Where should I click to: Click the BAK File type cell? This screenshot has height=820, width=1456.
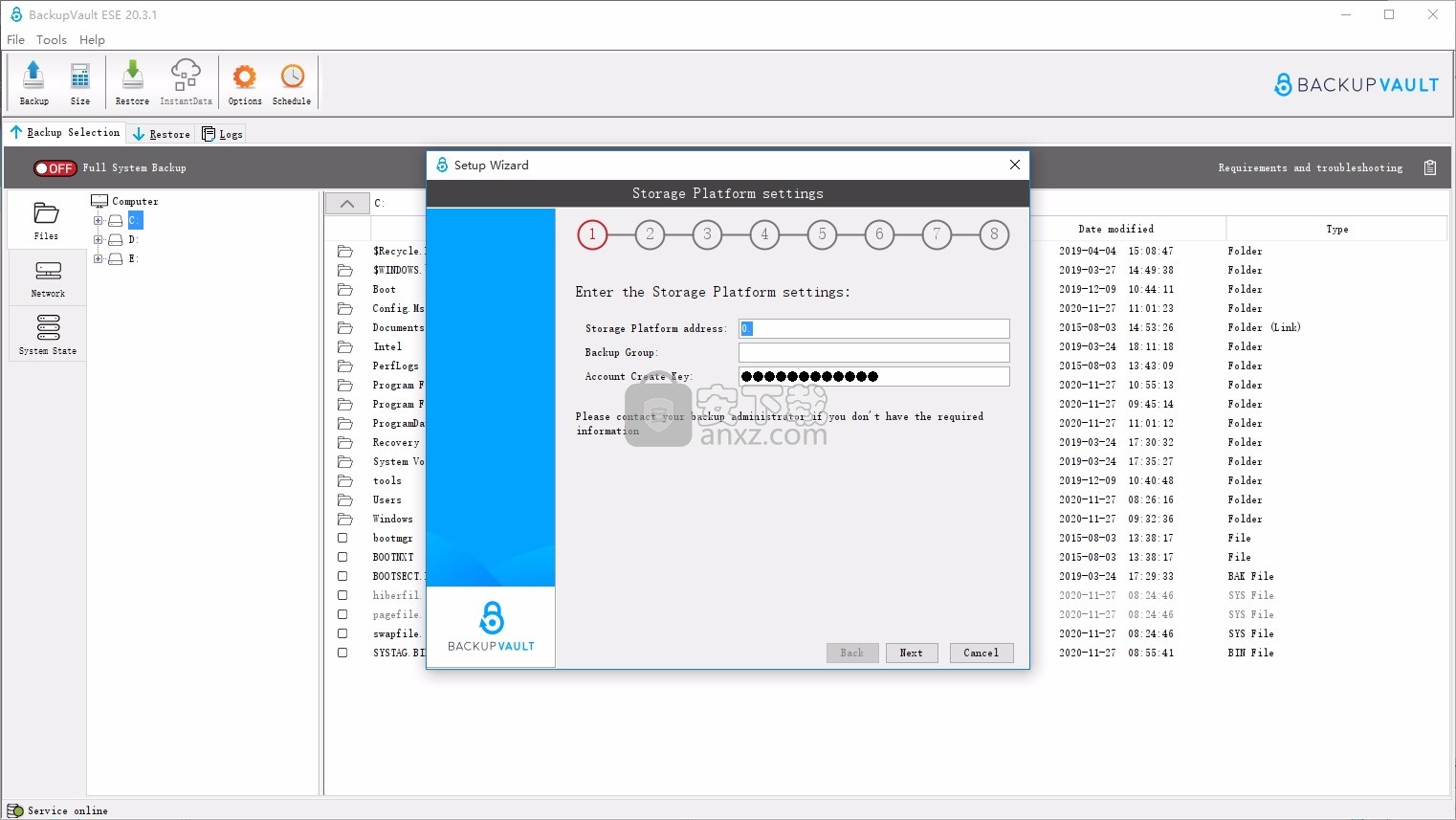tap(1250, 576)
